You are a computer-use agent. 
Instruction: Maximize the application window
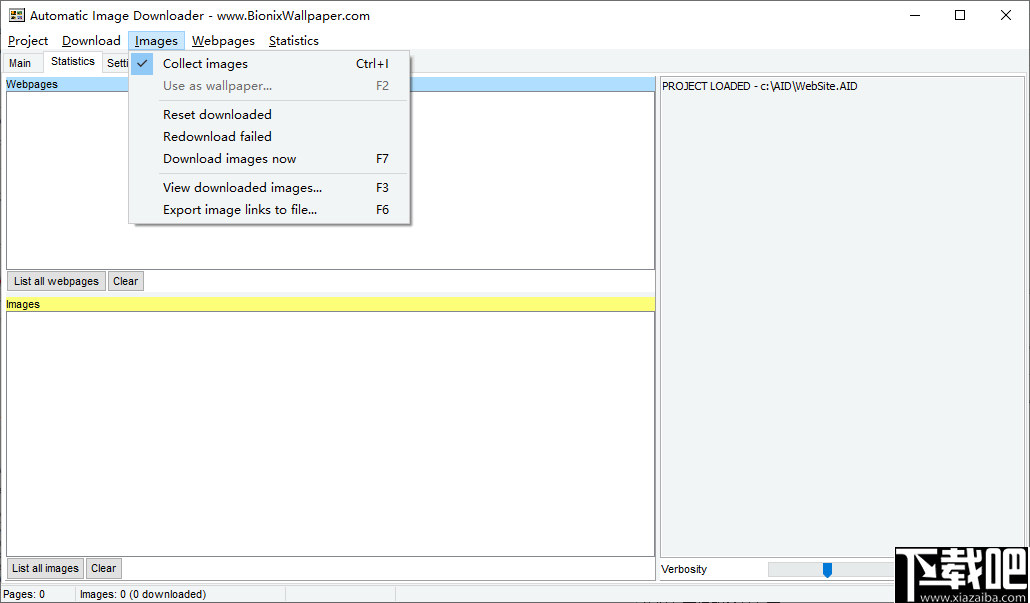(x=960, y=15)
